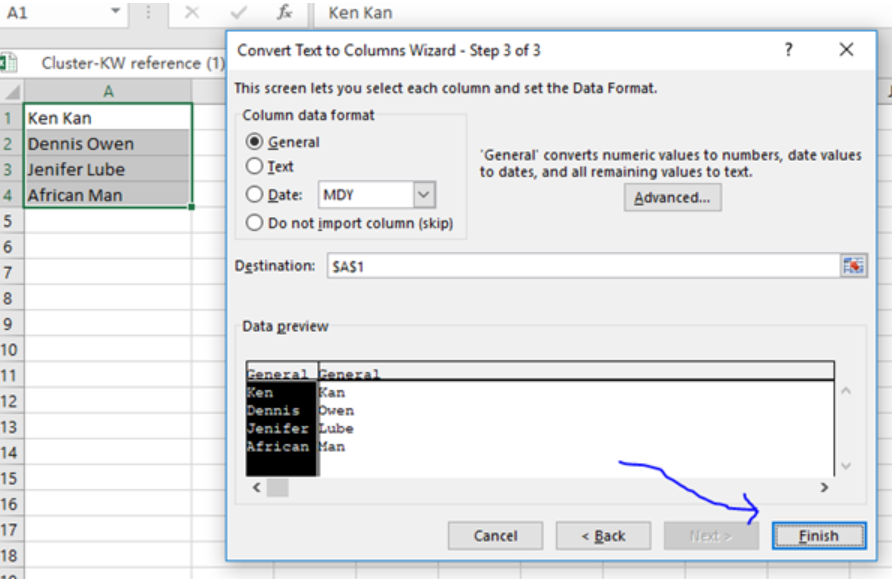Select the Date column data format
This screenshot has width=892, height=579.
click(255, 195)
